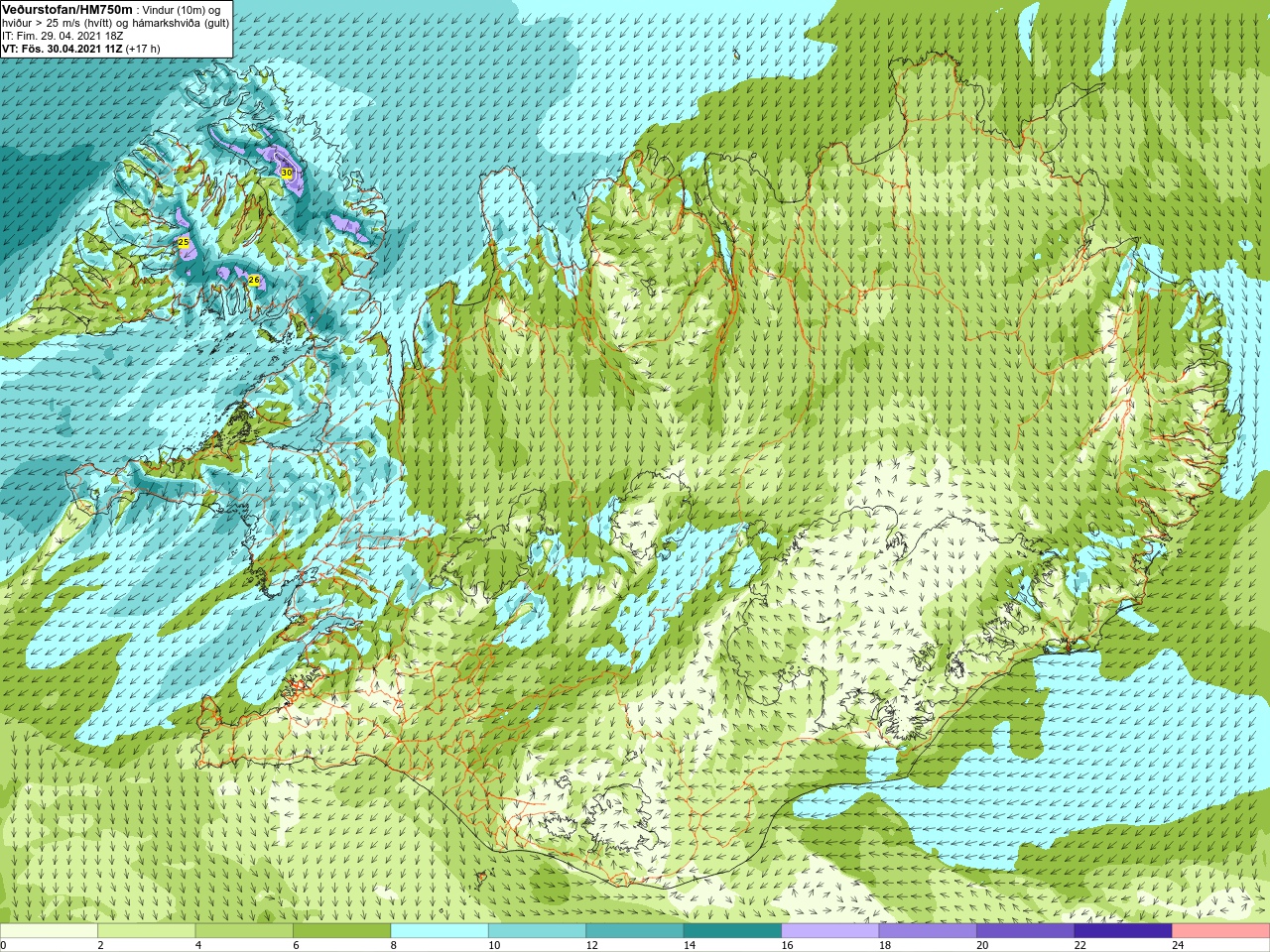This screenshot has height=952, width=1270.
Task: Select the 10–12 m/s turquoise legend swatch
Action: [537, 931]
